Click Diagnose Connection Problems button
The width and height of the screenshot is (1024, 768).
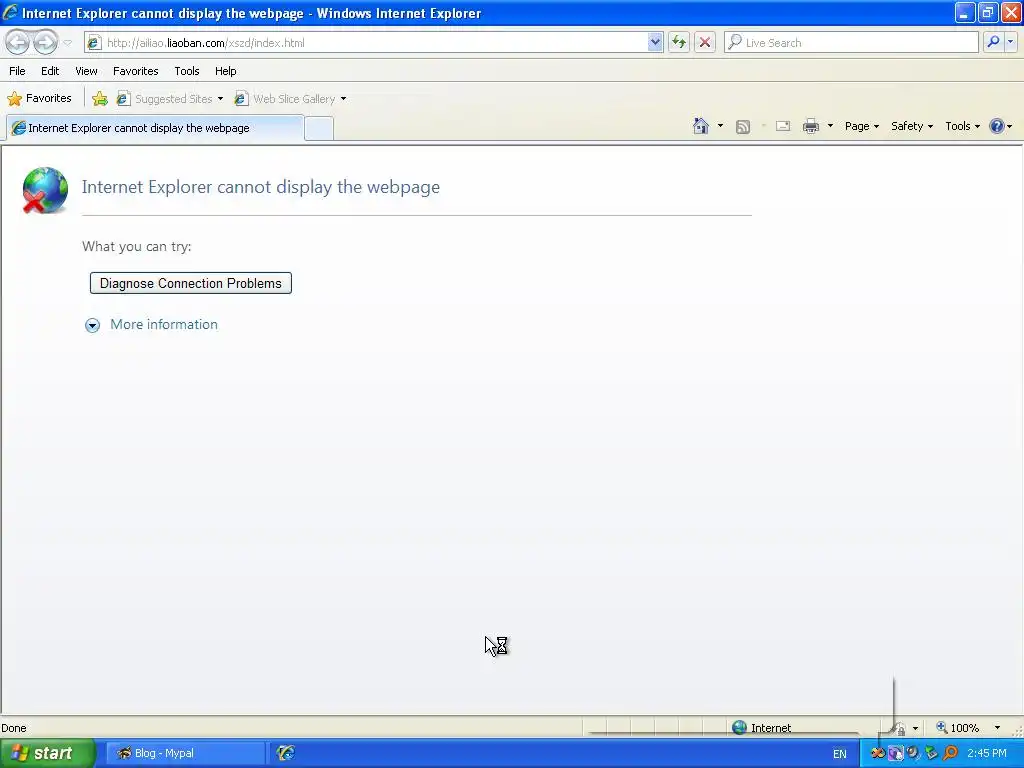coord(191,283)
